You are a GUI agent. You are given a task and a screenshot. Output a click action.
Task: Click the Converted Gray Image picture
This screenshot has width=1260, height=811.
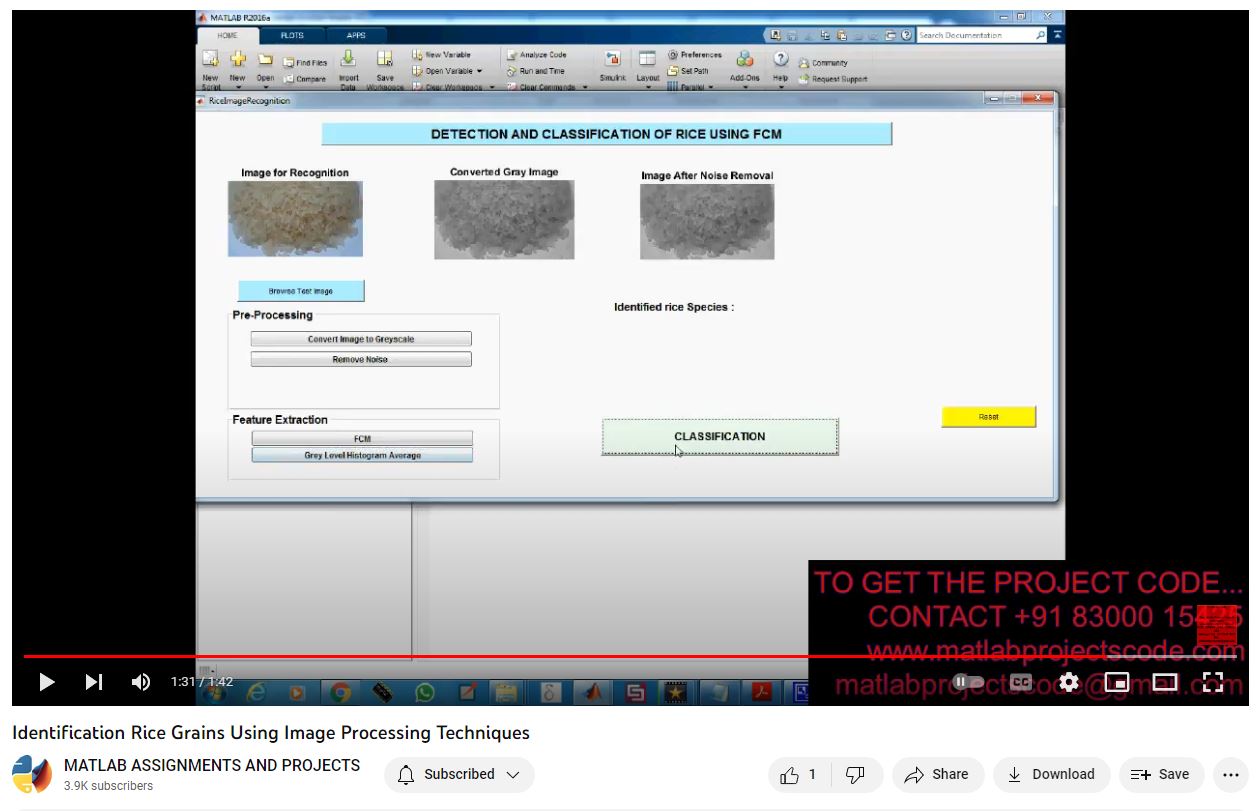pos(504,220)
